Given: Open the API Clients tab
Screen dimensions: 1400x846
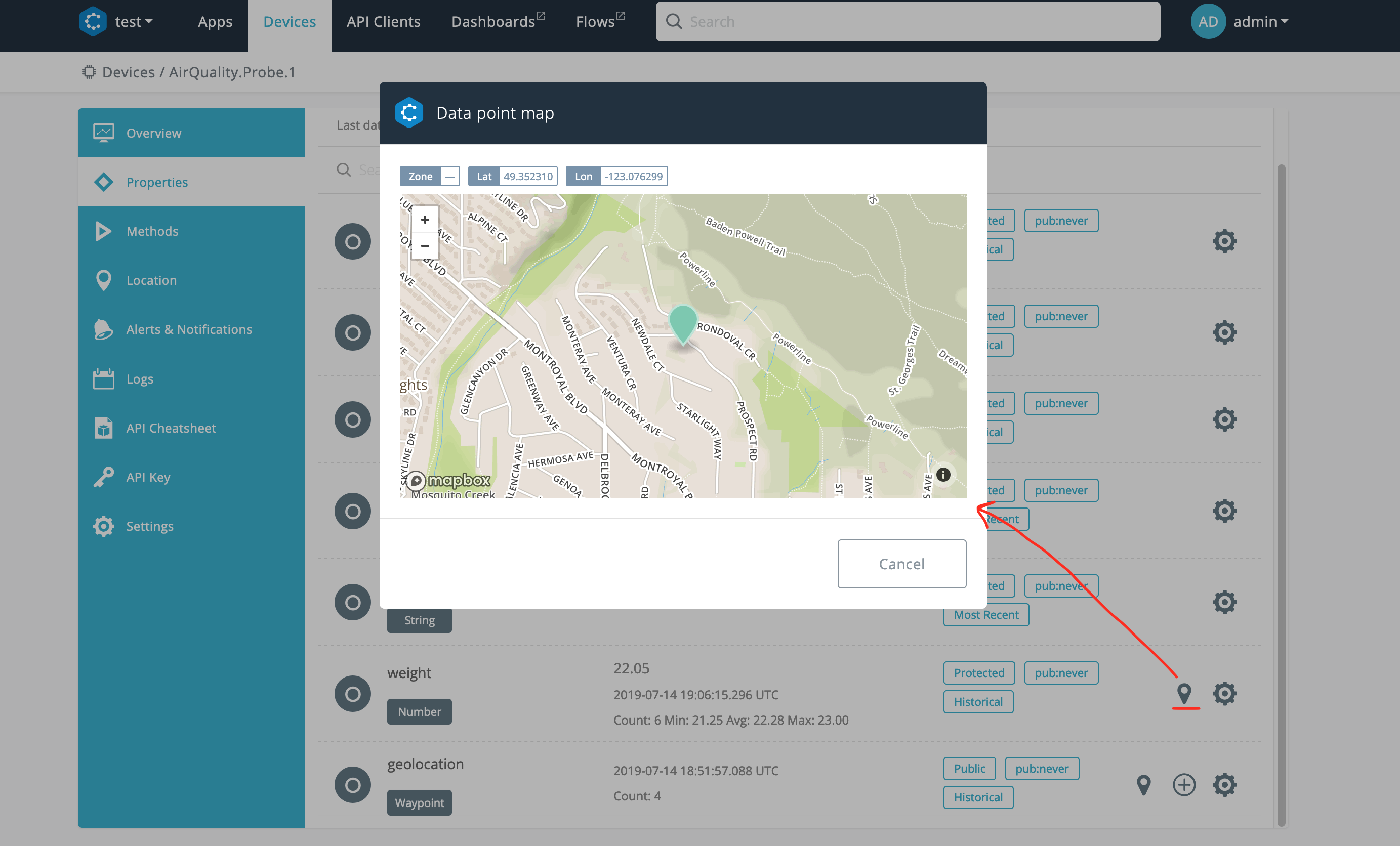Looking at the screenshot, I should [384, 22].
